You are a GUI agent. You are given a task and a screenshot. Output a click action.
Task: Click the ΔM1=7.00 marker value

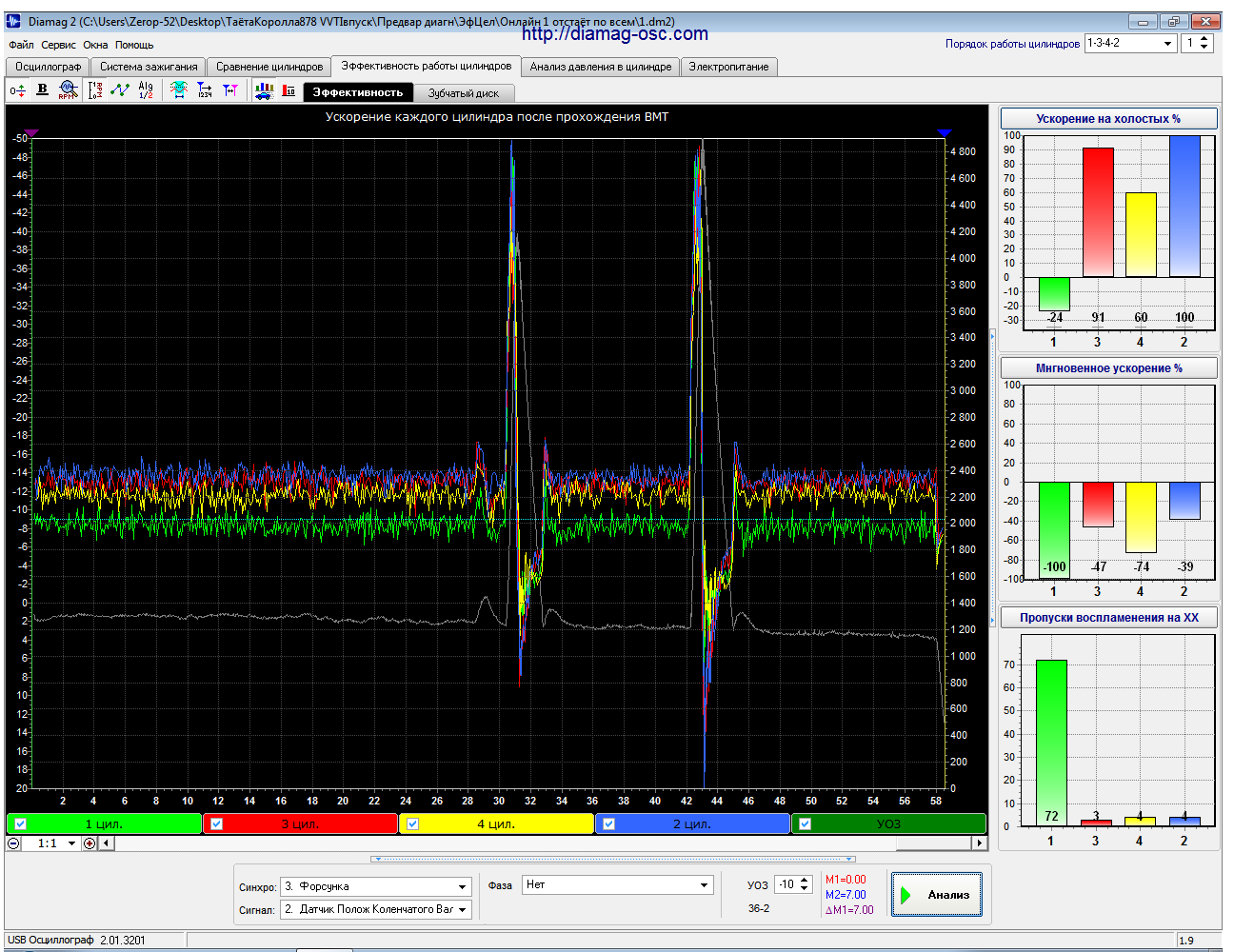(849, 910)
